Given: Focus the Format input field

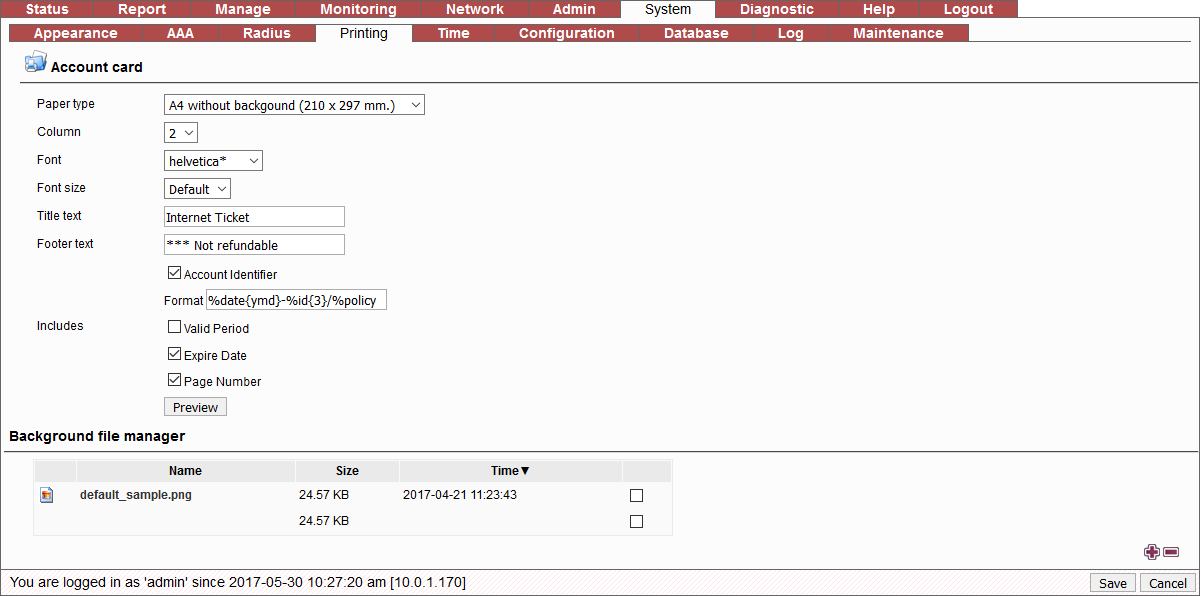Looking at the screenshot, I should [x=296, y=300].
